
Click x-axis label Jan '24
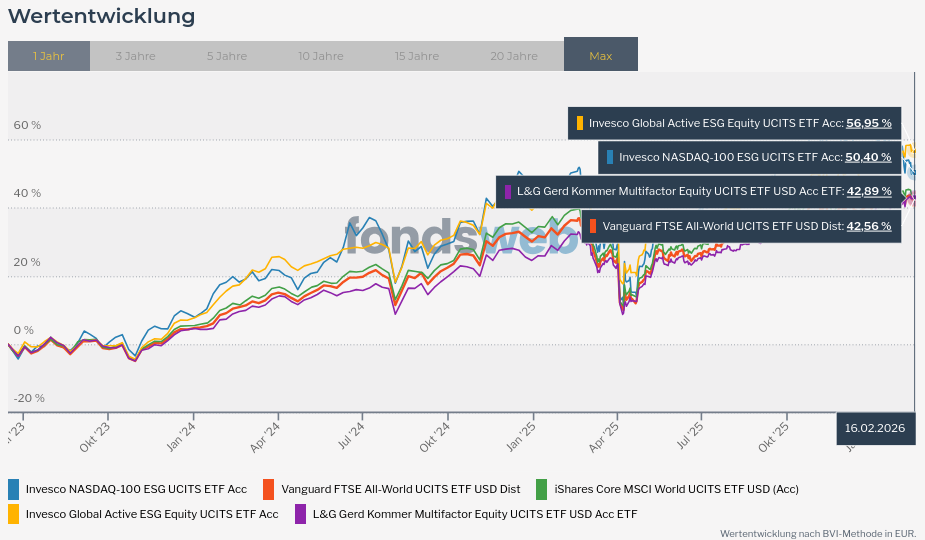(x=181, y=438)
